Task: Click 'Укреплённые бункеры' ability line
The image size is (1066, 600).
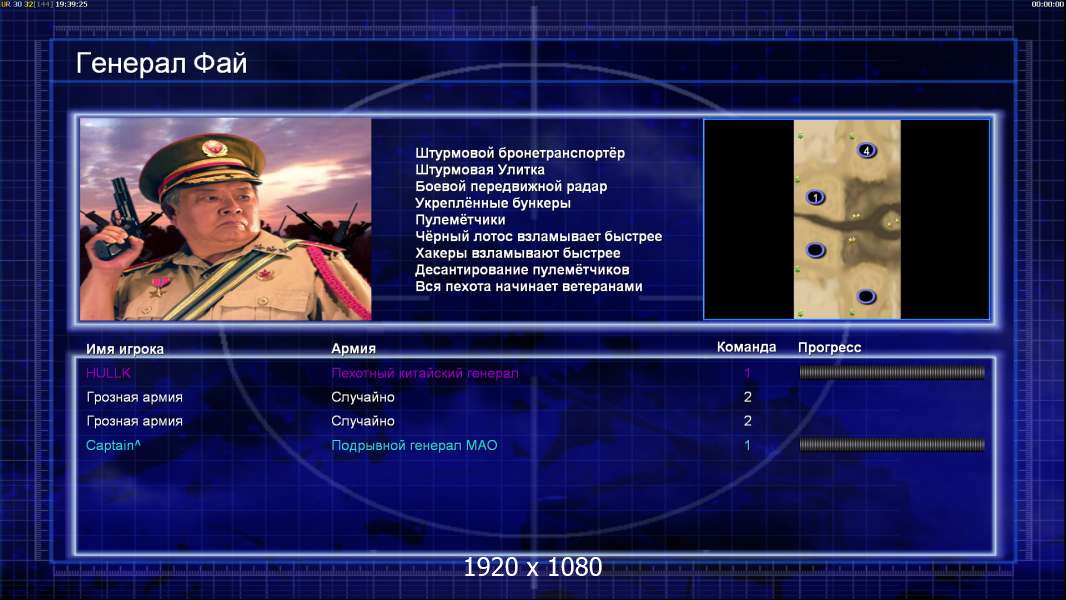Action: [x=493, y=203]
